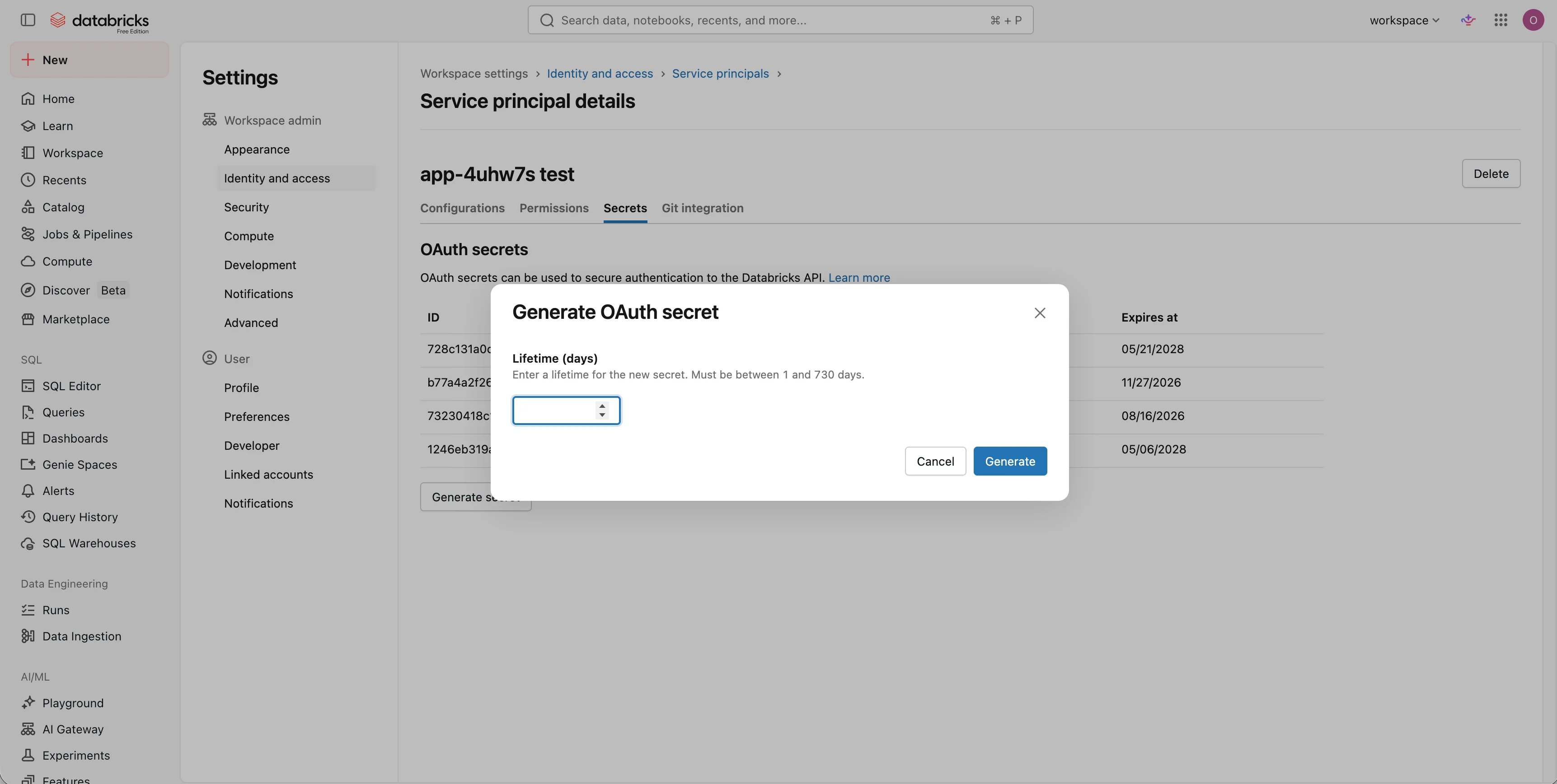Screen dimensions: 1557x784
Task: Open Catalog in the sidebar
Action: pos(89,207)
